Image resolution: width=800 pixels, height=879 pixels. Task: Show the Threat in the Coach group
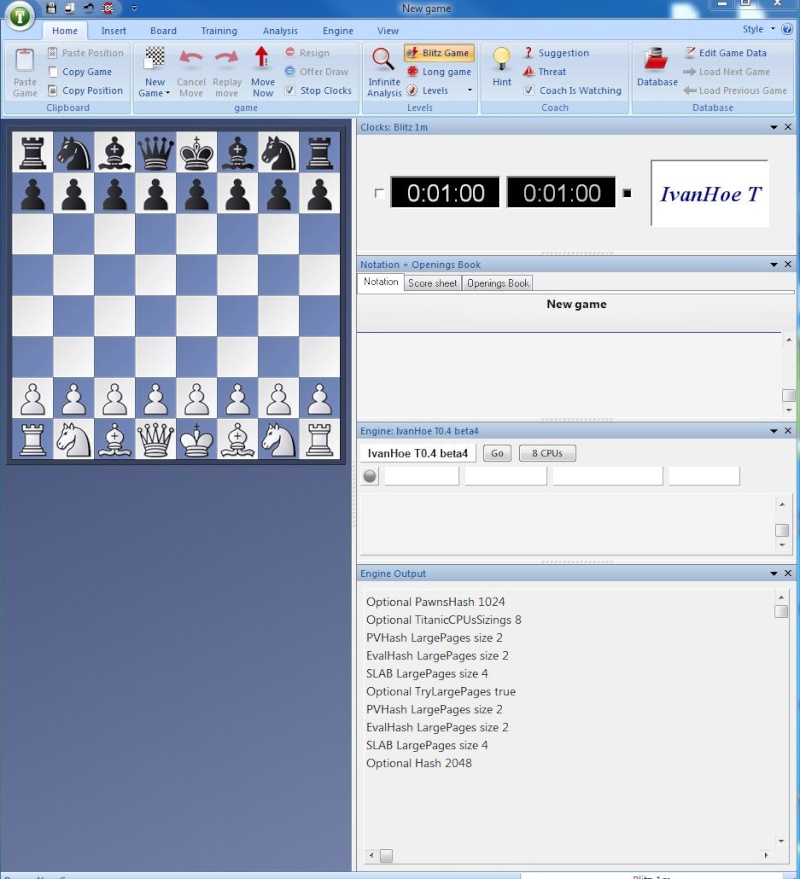[x=544, y=72]
